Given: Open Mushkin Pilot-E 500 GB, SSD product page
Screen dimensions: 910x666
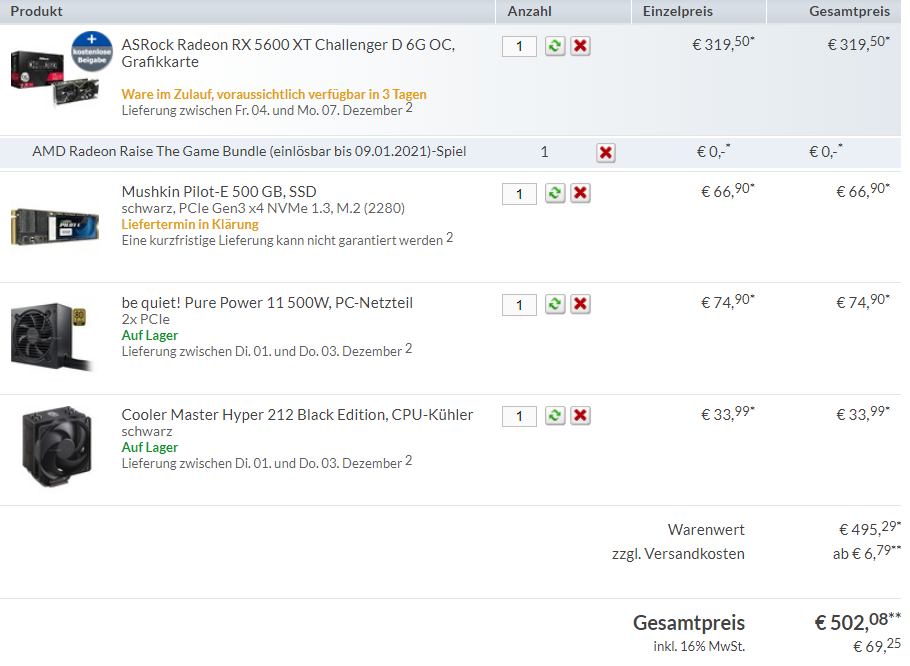Looking at the screenshot, I should tap(219, 191).
